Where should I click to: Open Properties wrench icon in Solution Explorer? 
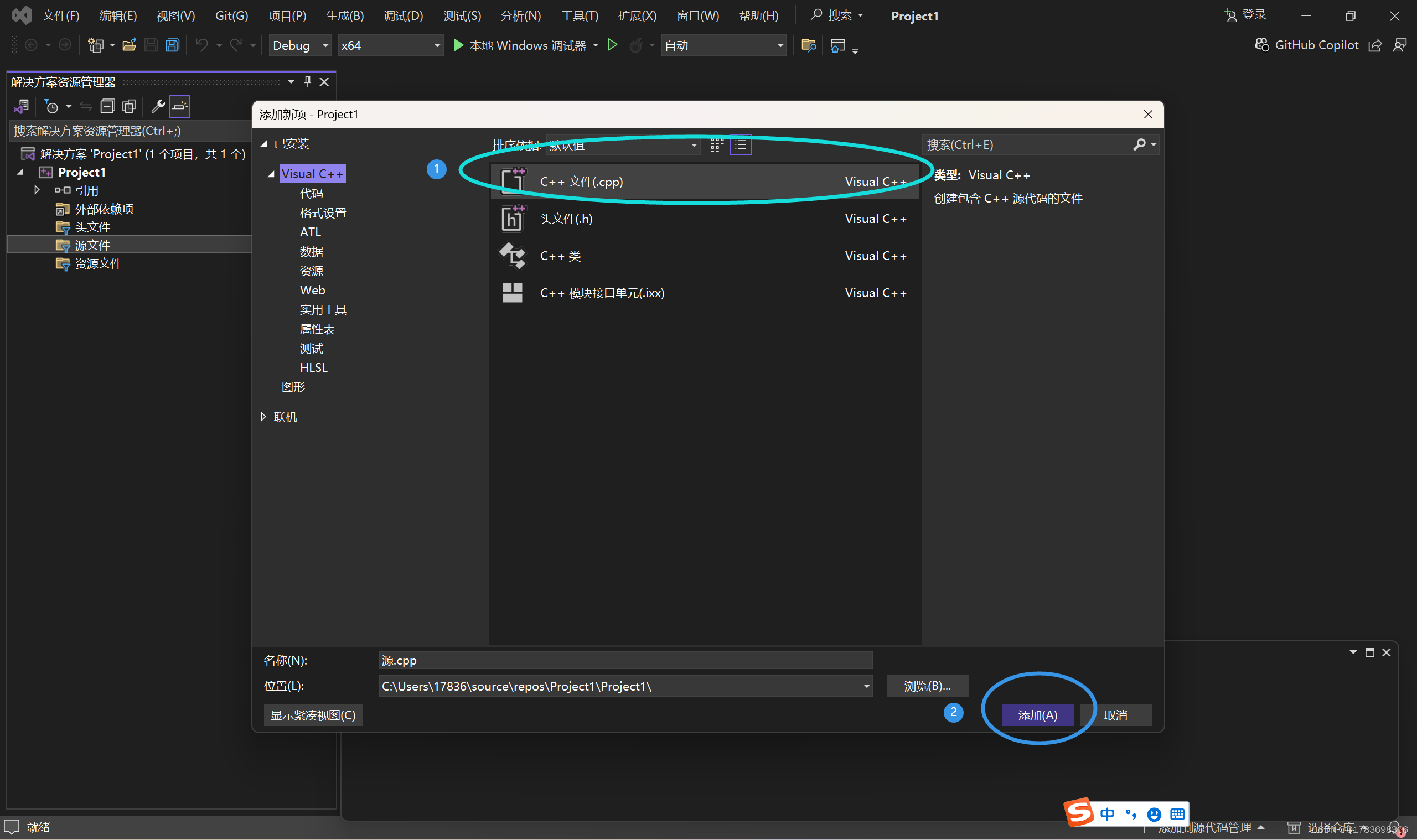click(158, 106)
